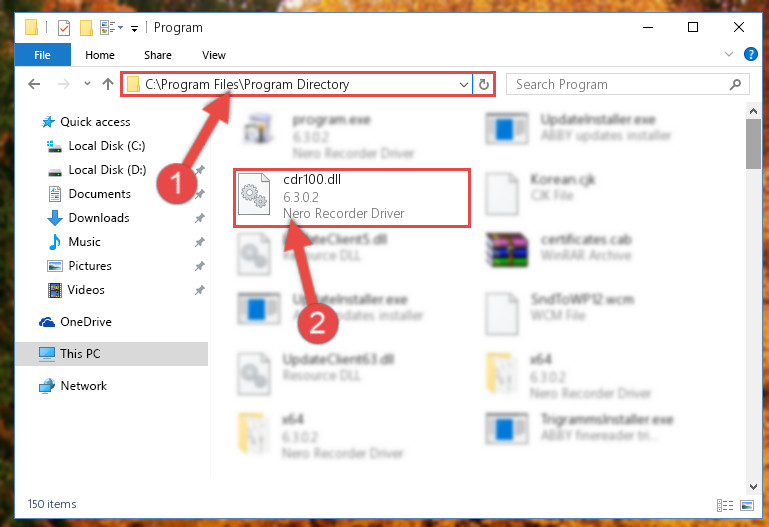This screenshot has height=527, width=769.
Task: Click the search magnifier icon
Action: [x=735, y=84]
